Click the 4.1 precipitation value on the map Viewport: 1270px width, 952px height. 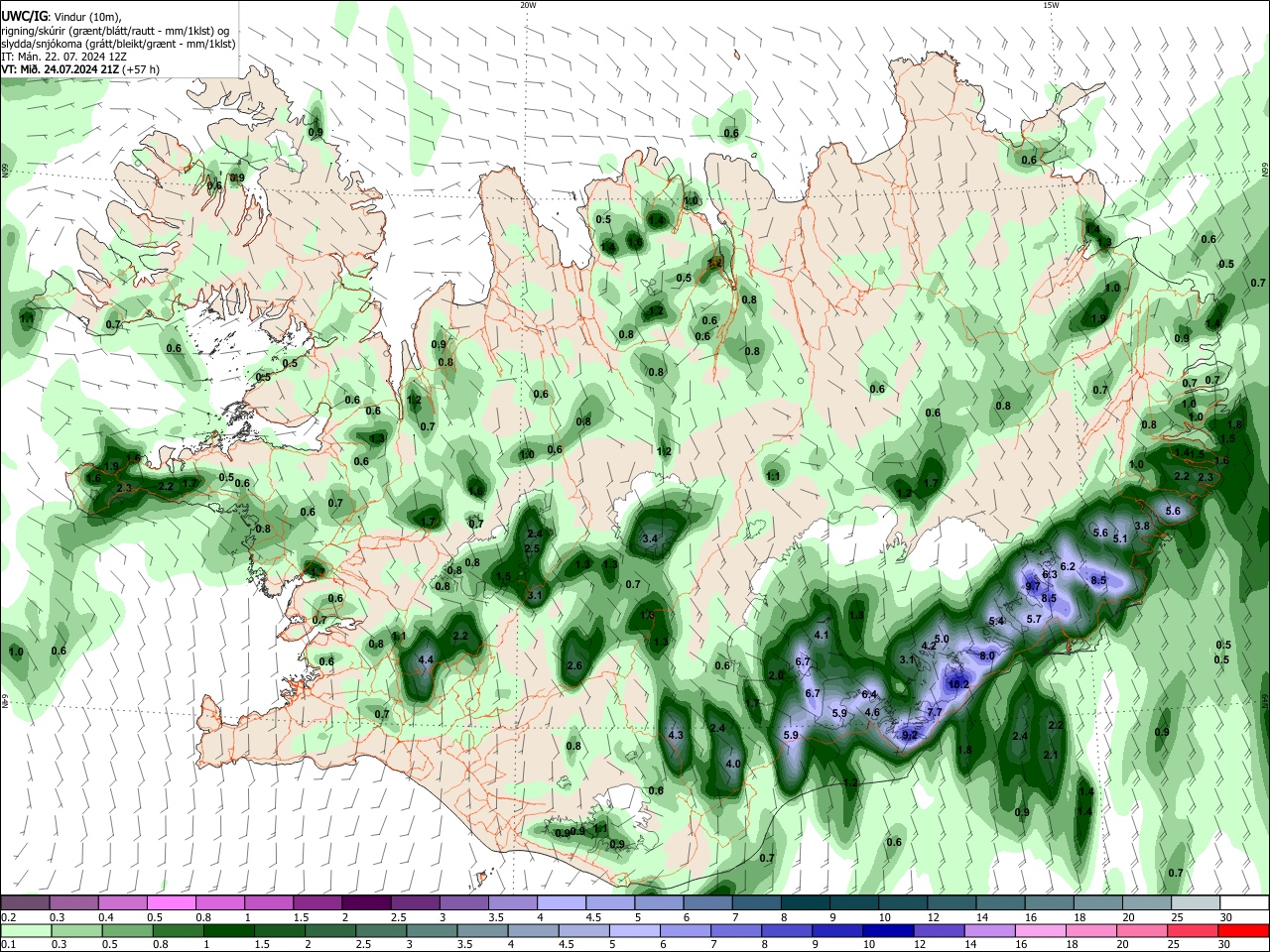(x=821, y=635)
